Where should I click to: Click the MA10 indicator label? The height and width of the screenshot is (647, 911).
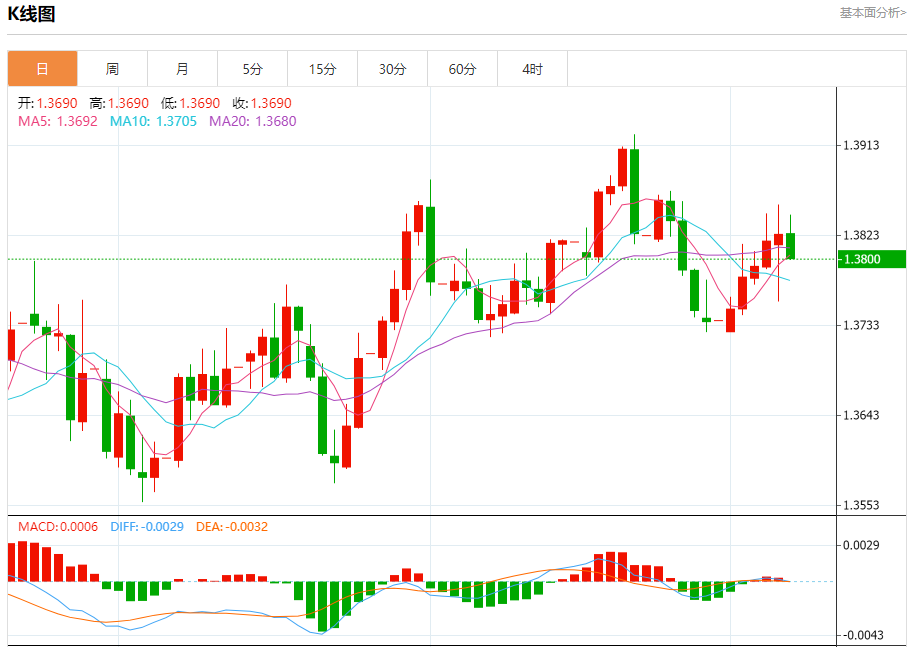coord(153,121)
